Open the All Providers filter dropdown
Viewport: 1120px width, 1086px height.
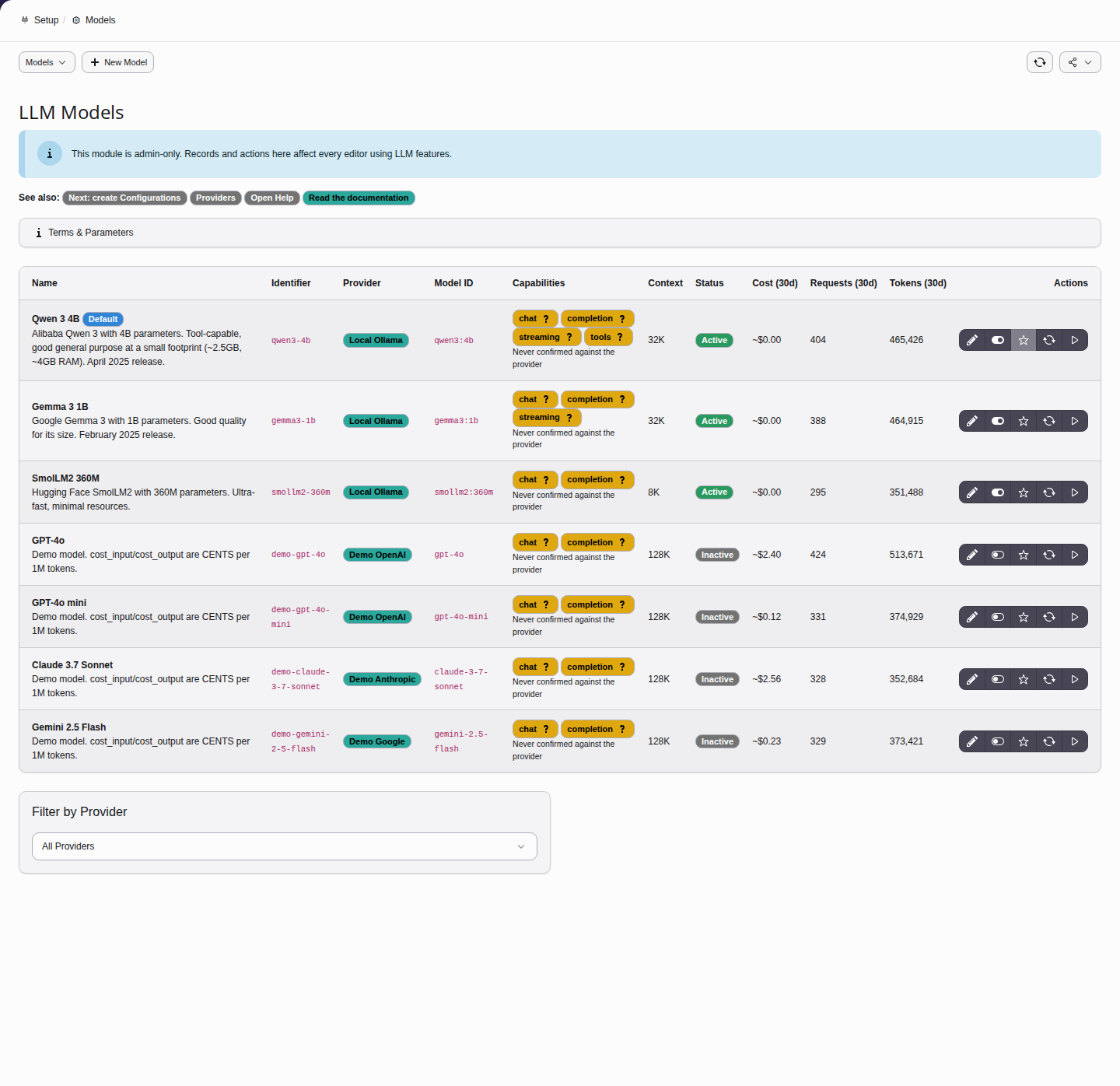pyautogui.click(x=285, y=846)
